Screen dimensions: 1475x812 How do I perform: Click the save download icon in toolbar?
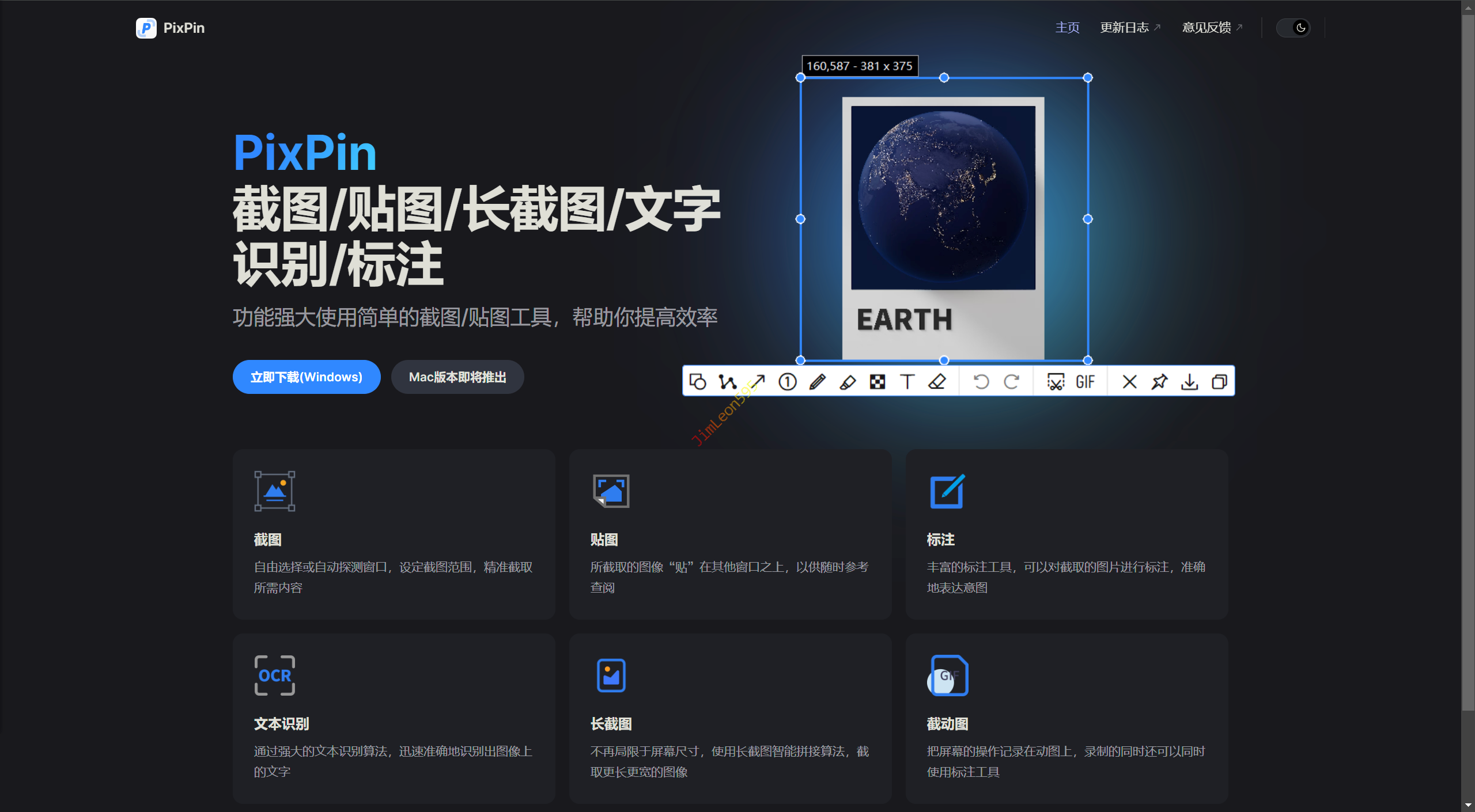click(1189, 382)
